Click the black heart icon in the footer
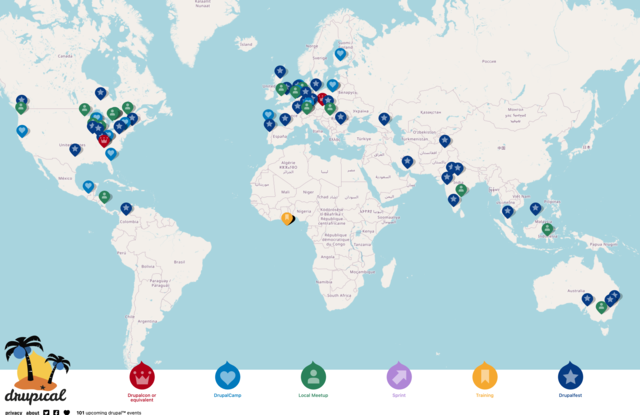 click(x=67, y=413)
